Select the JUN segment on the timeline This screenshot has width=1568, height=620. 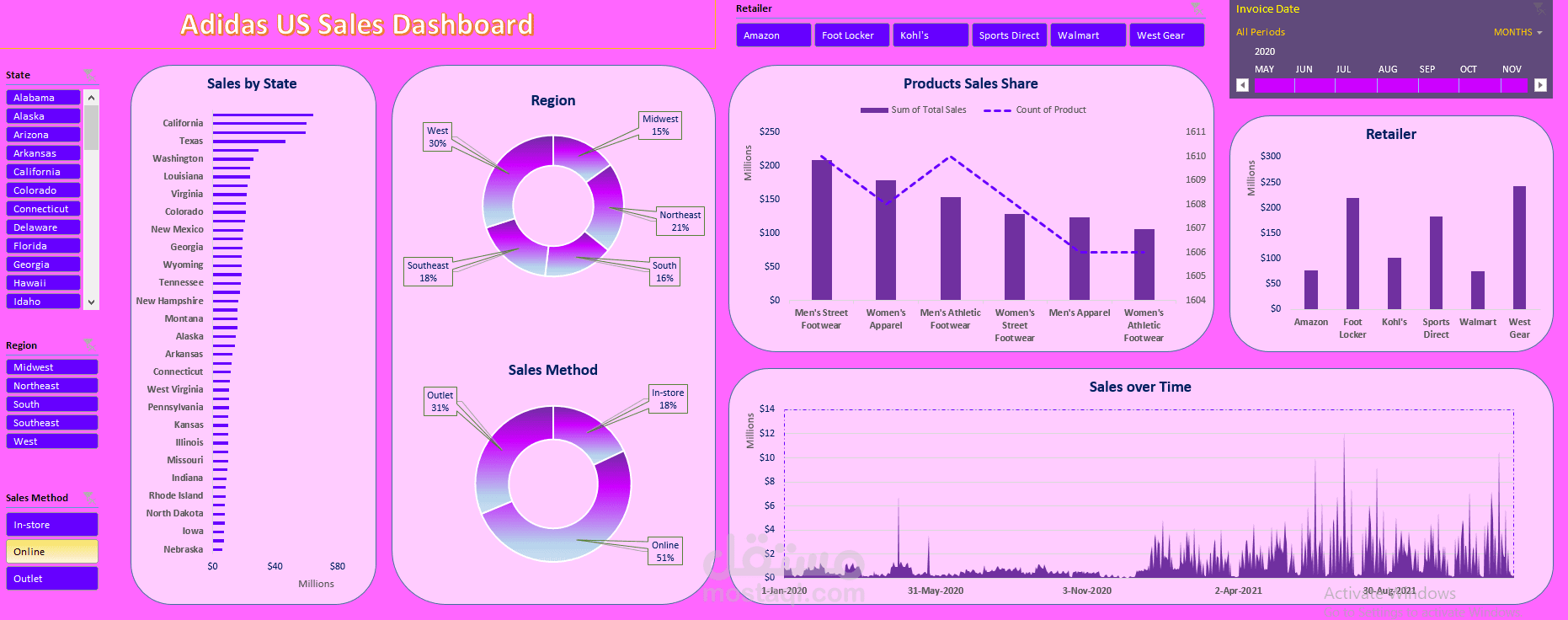click(1315, 85)
